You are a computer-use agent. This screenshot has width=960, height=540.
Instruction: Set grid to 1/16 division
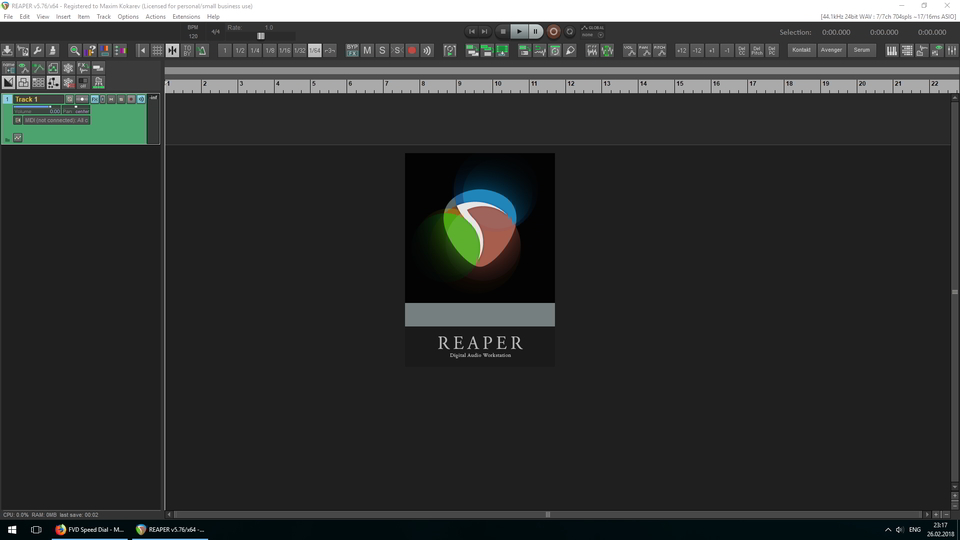(x=285, y=50)
